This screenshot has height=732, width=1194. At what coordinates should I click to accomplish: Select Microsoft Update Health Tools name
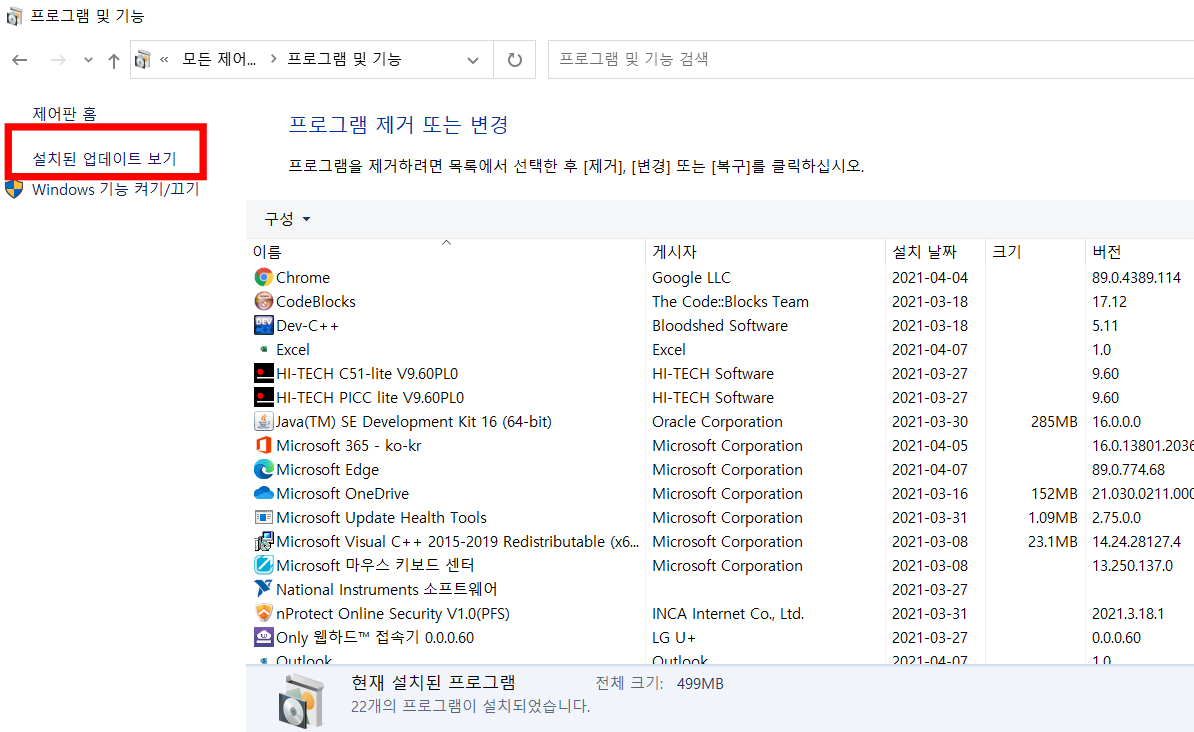click(x=382, y=517)
